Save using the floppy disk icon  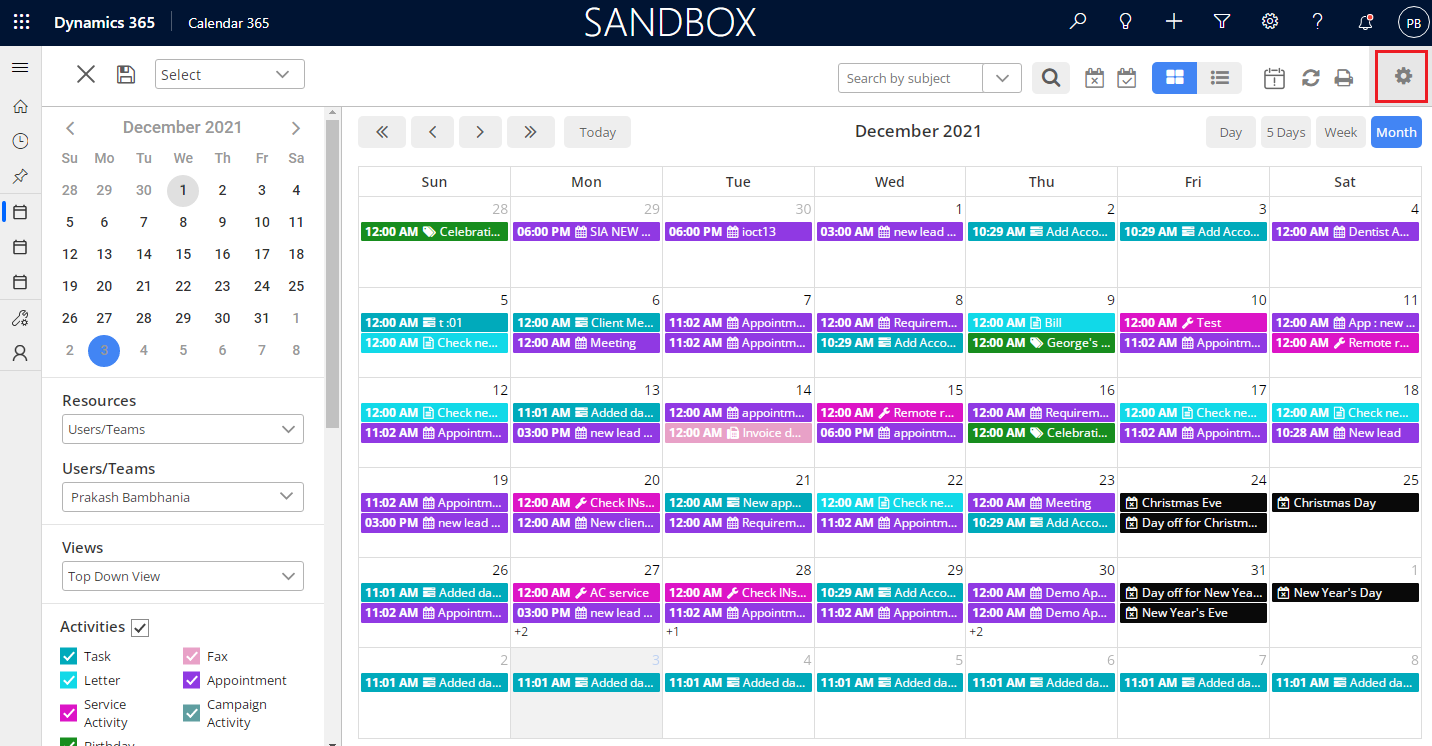click(x=126, y=74)
